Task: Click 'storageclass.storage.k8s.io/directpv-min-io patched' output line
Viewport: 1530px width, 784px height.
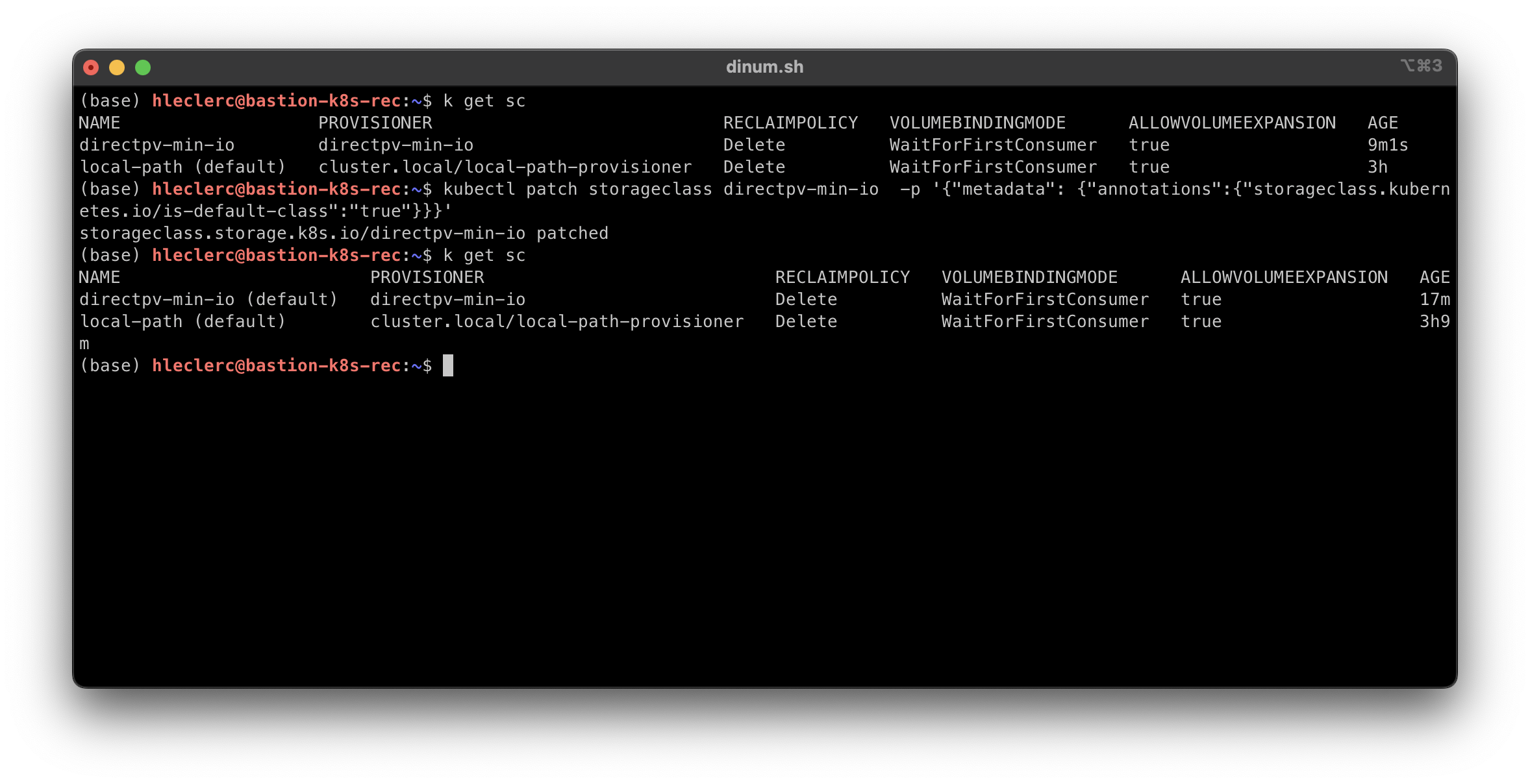Action: (x=344, y=234)
